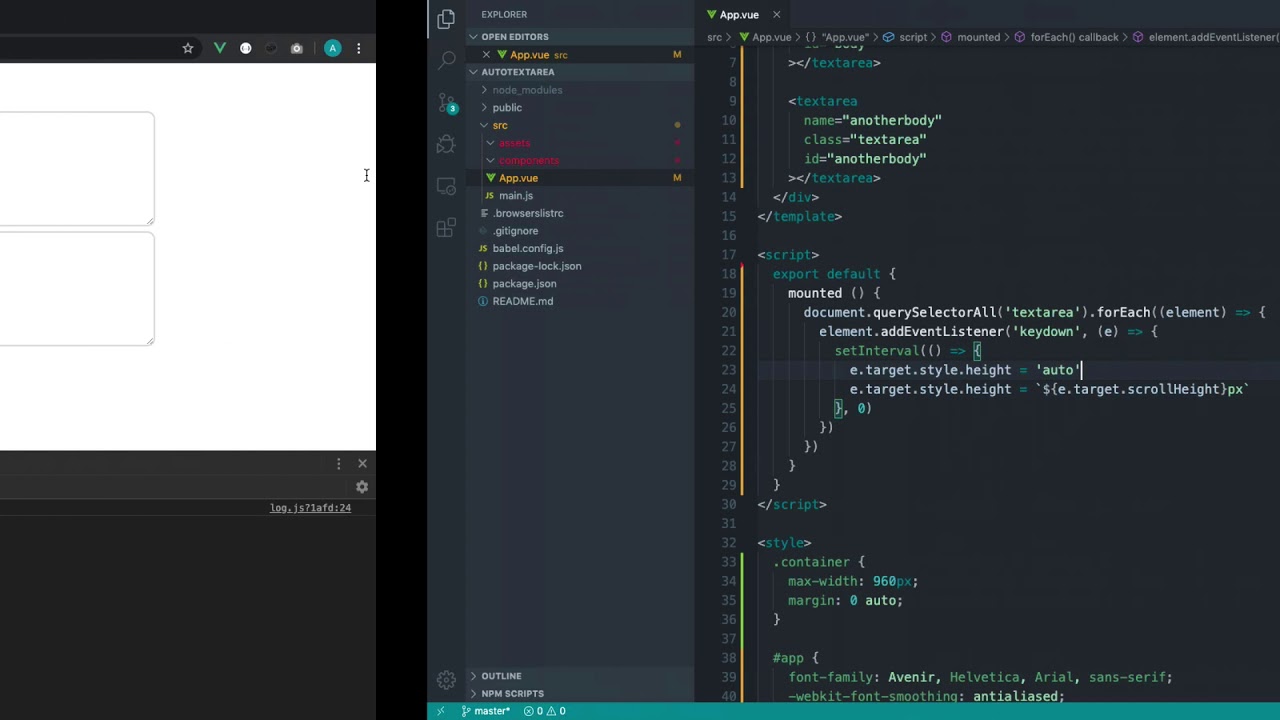Image resolution: width=1280 pixels, height=720 pixels.
Task: Open Source Control view with badge 3
Action: (446, 102)
